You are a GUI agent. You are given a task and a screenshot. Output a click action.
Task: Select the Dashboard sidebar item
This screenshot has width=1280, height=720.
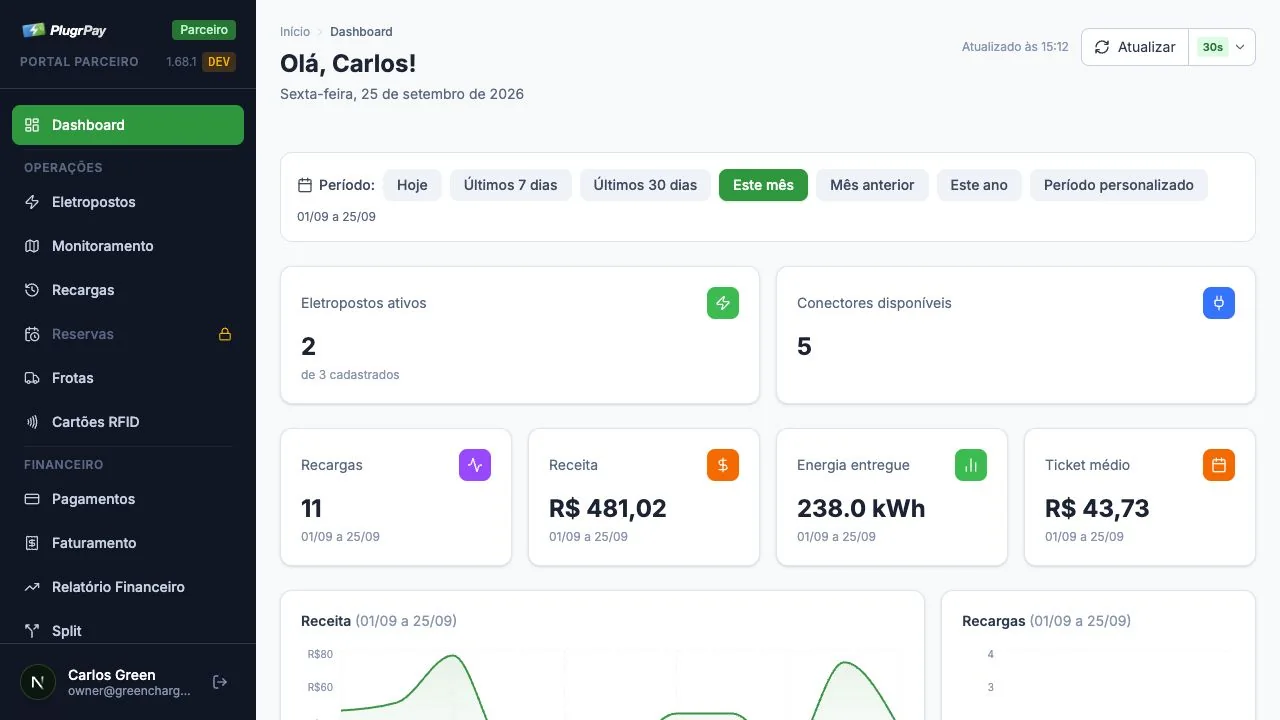[x=128, y=125]
